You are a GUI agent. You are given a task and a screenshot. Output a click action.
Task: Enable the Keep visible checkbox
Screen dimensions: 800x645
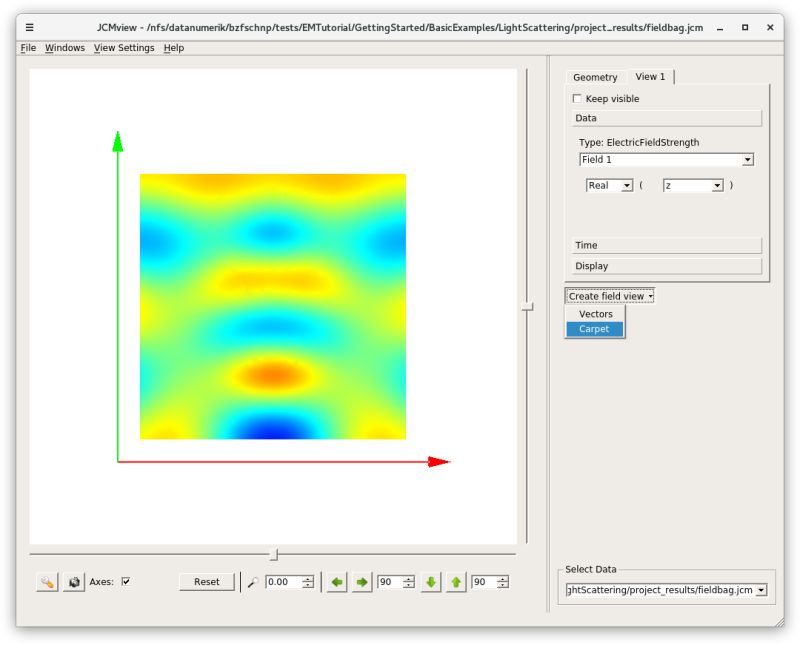[x=577, y=98]
